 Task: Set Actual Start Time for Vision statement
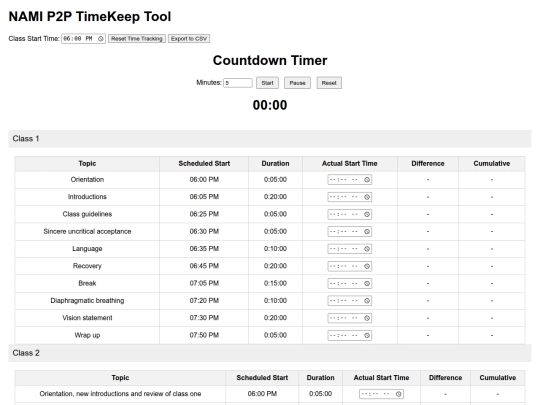click(350, 318)
